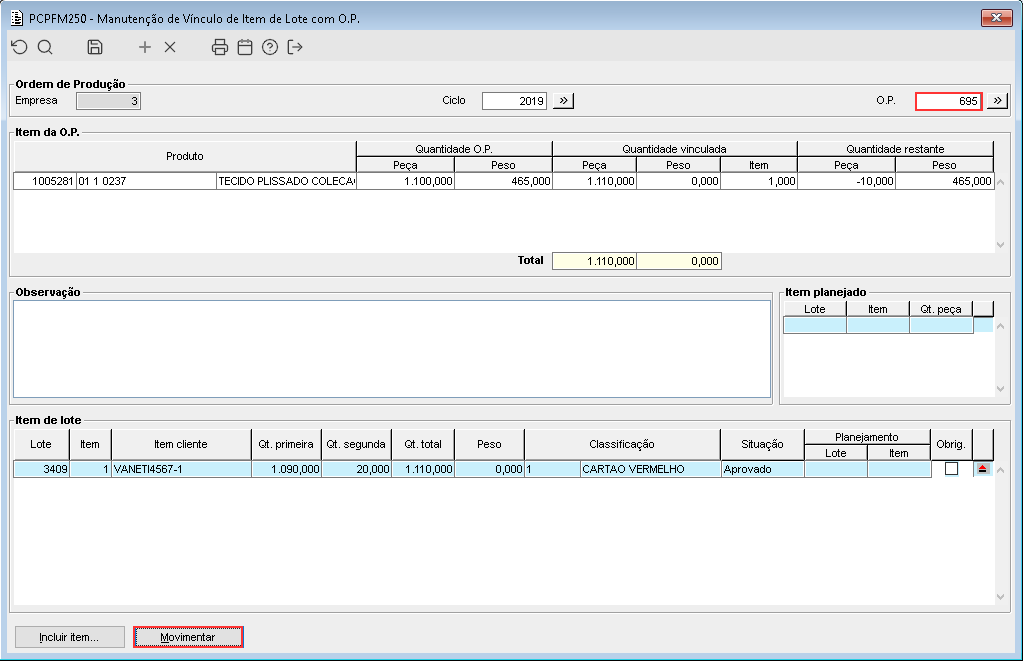Click empty Lote cell in Item planejado row
1023x661 pixels.
pyautogui.click(x=814, y=325)
